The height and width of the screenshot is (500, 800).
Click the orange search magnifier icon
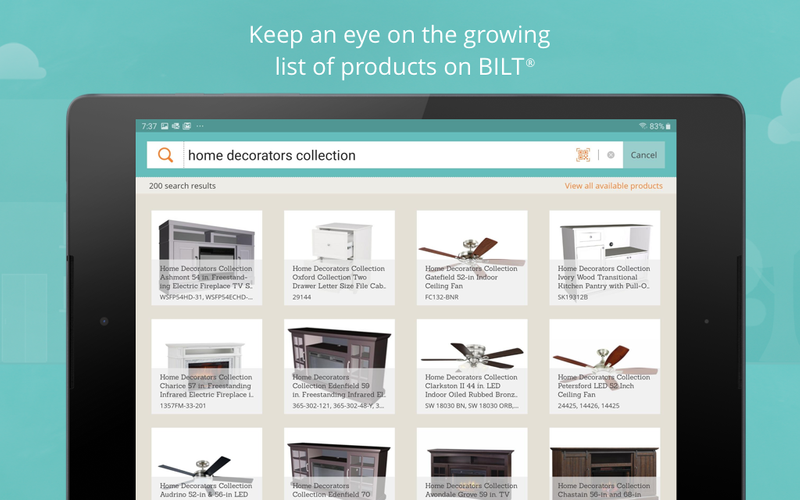165,155
